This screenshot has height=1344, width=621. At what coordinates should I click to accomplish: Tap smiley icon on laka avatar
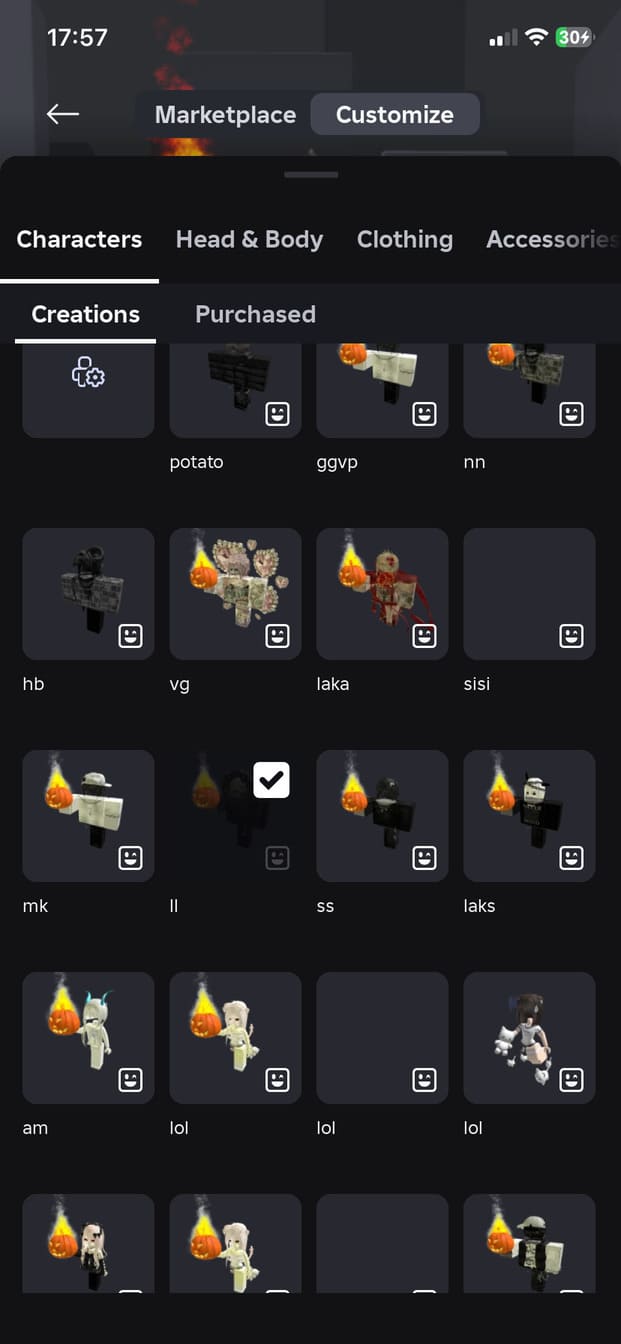click(x=424, y=636)
